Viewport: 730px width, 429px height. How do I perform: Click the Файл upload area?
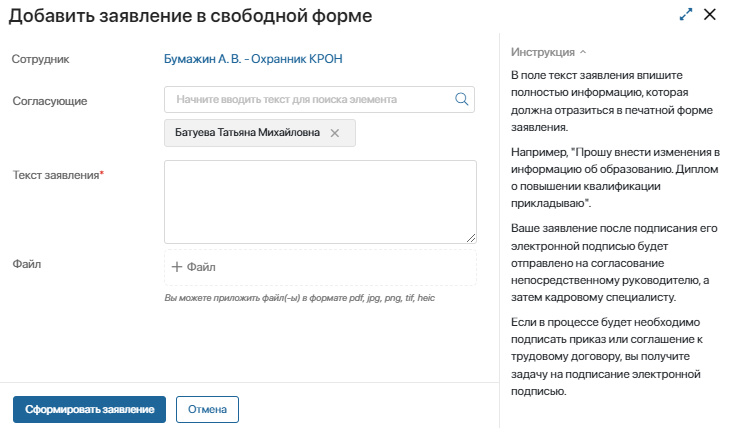[320, 267]
